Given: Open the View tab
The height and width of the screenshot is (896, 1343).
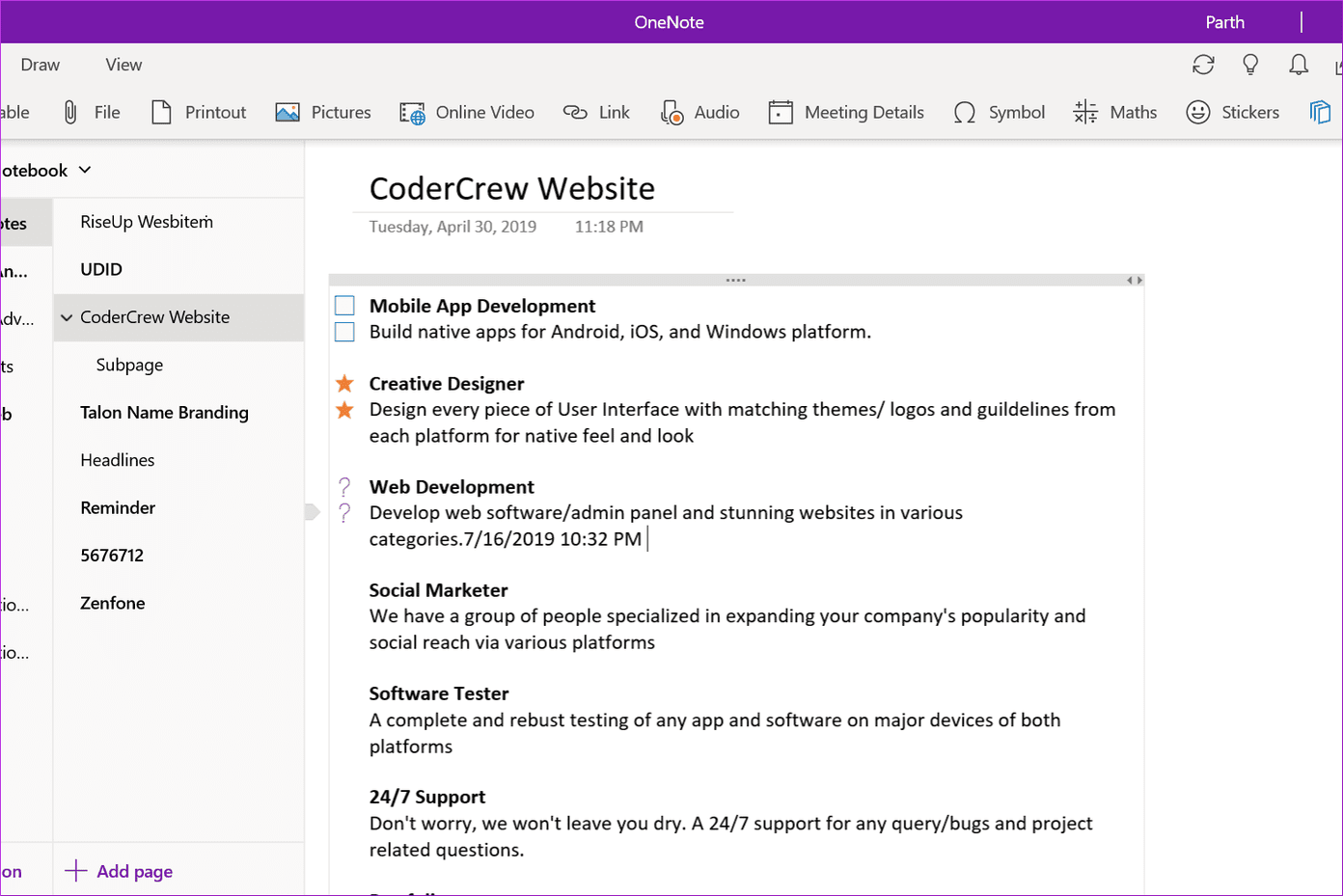Looking at the screenshot, I should click(x=123, y=65).
